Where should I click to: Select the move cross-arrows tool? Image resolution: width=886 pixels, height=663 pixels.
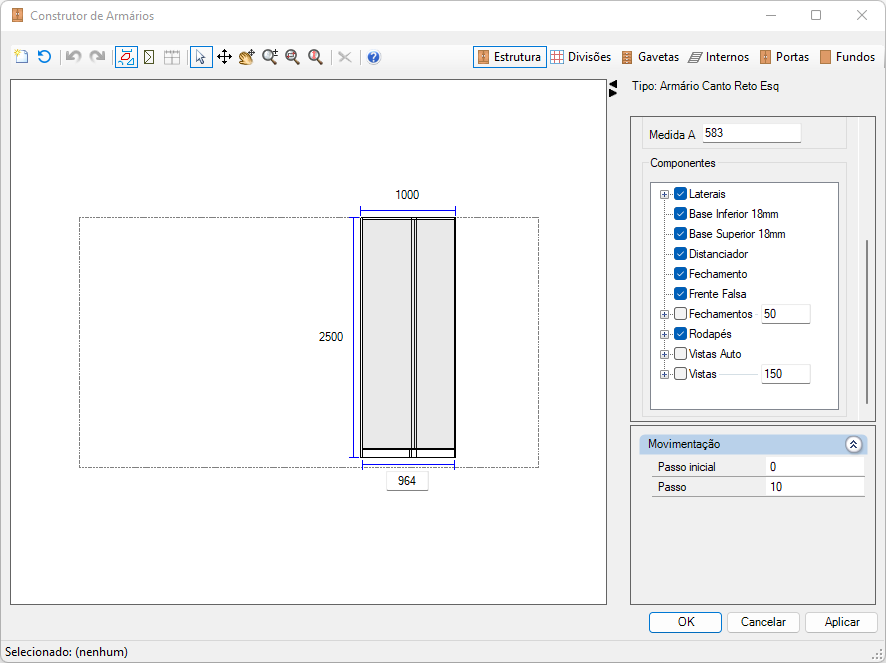(x=224, y=57)
